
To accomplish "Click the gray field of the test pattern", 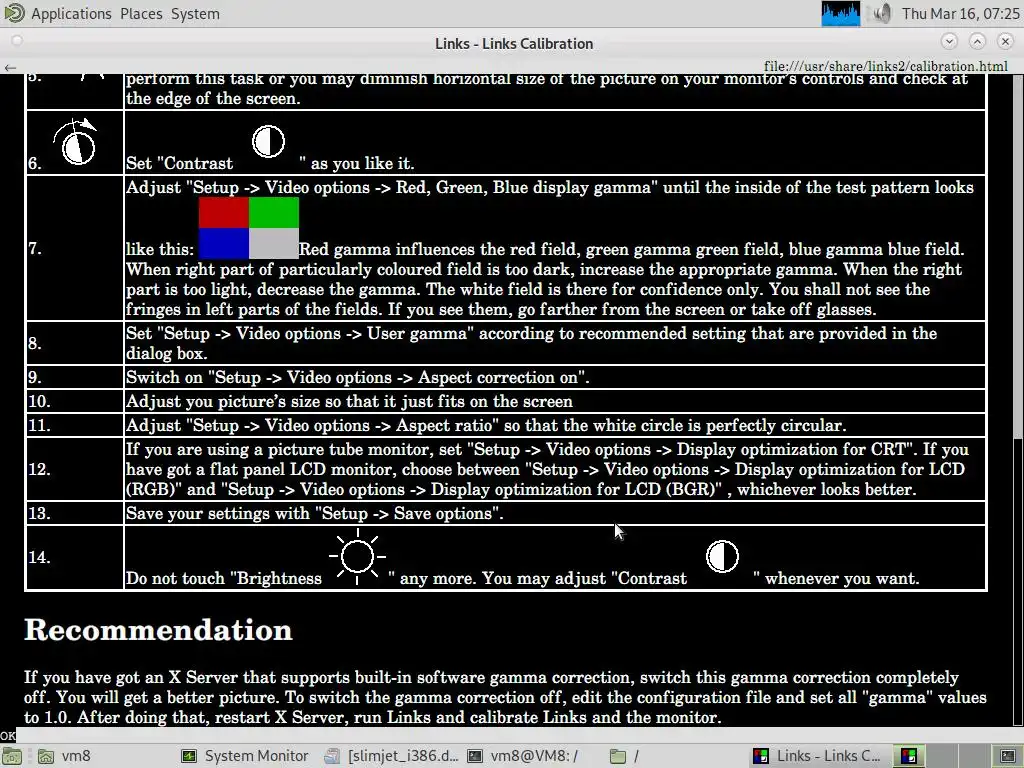I will coord(274,244).
